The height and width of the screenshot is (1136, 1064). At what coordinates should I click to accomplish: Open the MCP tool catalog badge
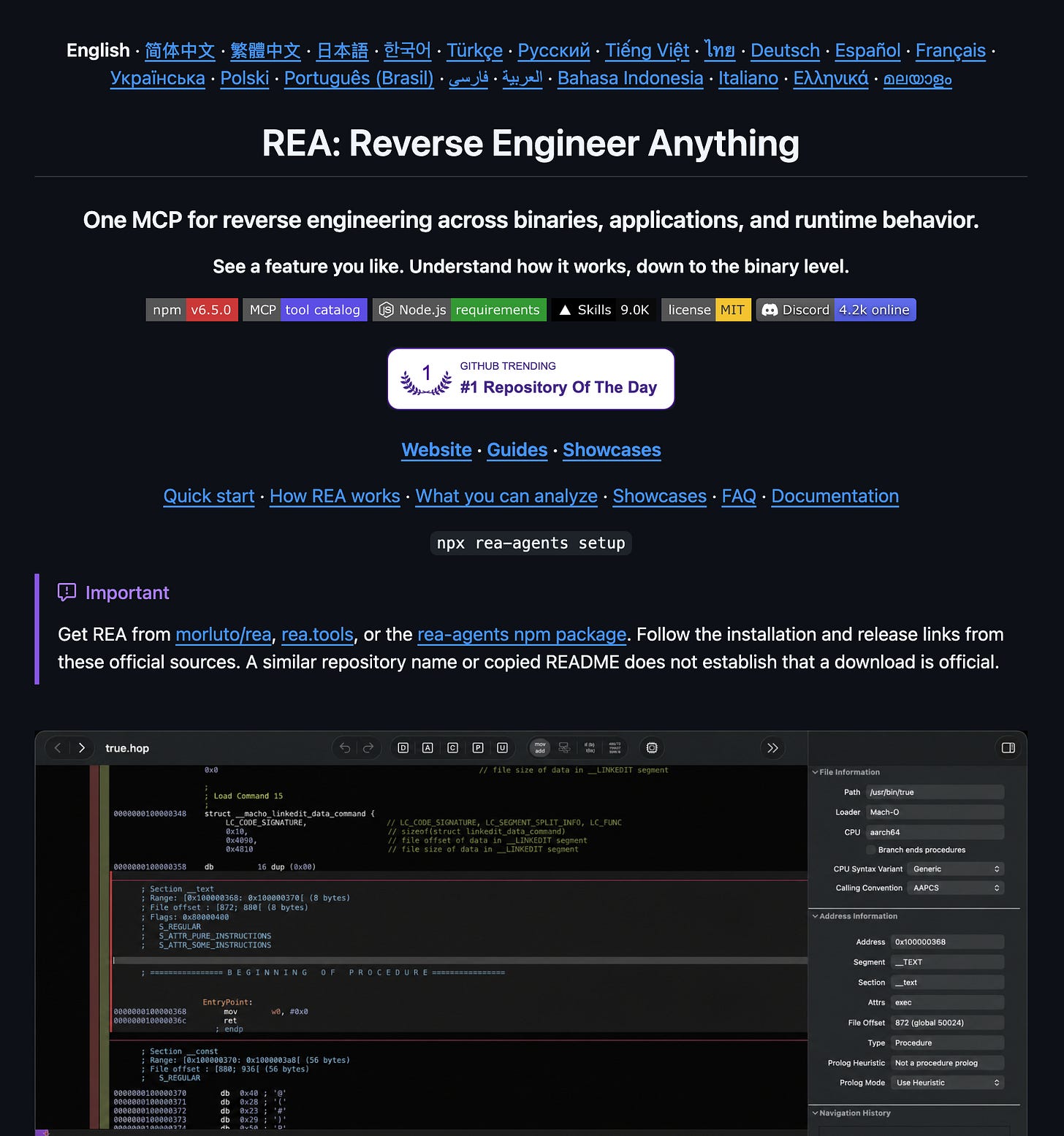[x=305, y=310]
